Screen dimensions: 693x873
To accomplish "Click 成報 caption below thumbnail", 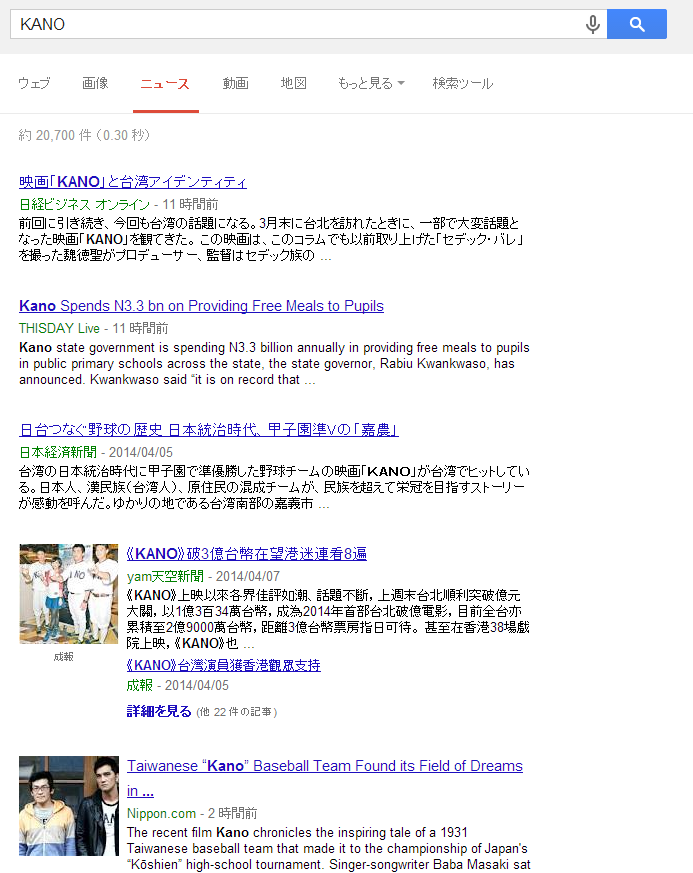I will click(63, 657).
